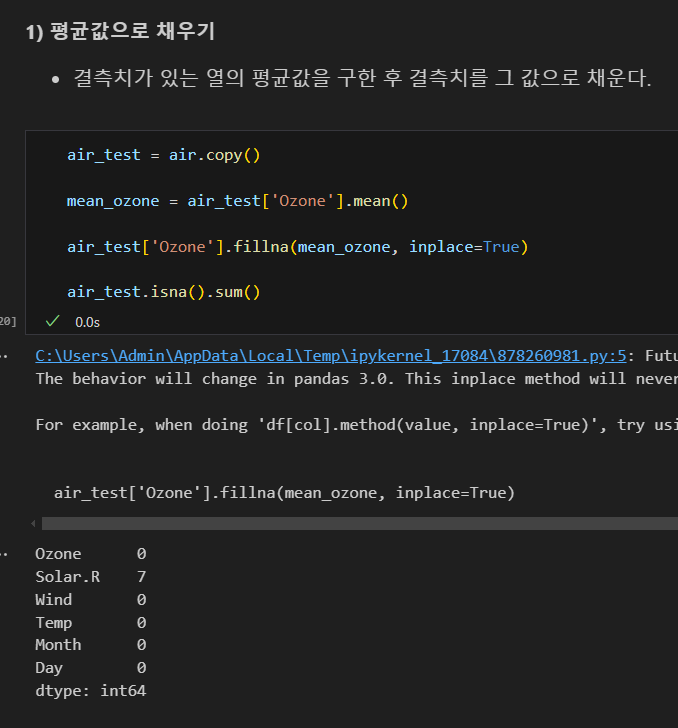This screenshot has height=728, width=678.
Task: Click the cell execution count label
Action: pyautogui.click(x=8, y=321)
